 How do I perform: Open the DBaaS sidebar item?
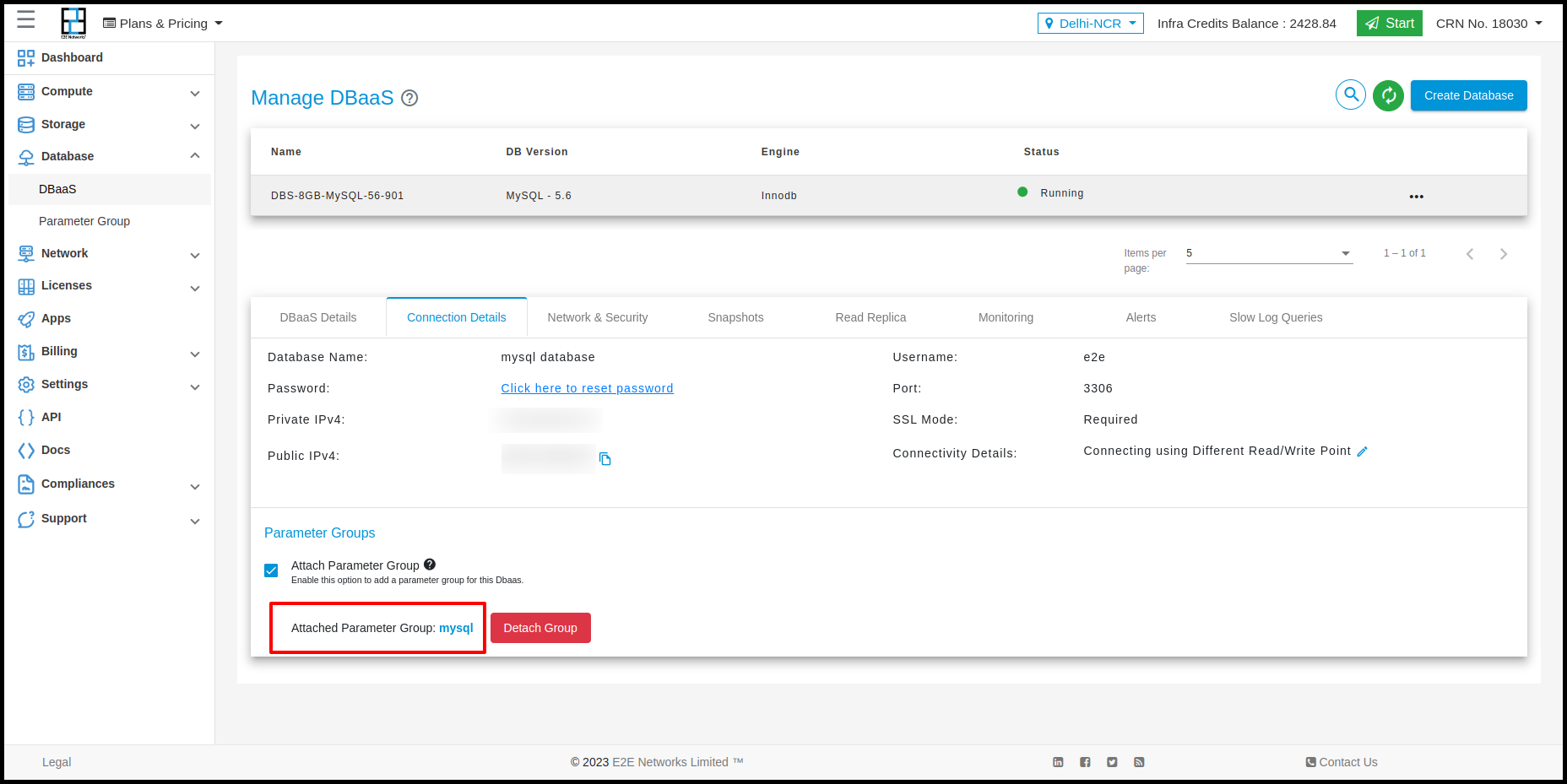pyautogui.click(x=110, y=189)
